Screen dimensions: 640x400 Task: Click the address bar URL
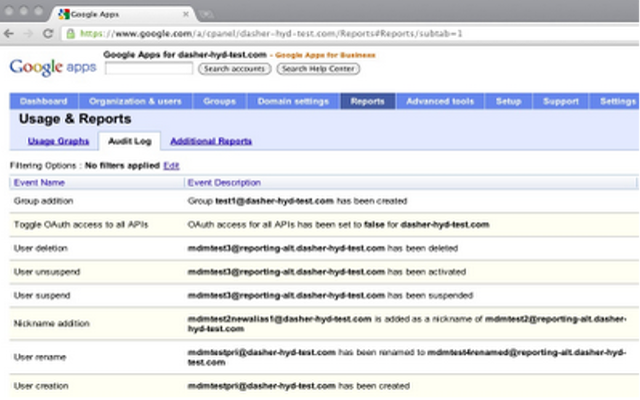[x=271, y=33]
